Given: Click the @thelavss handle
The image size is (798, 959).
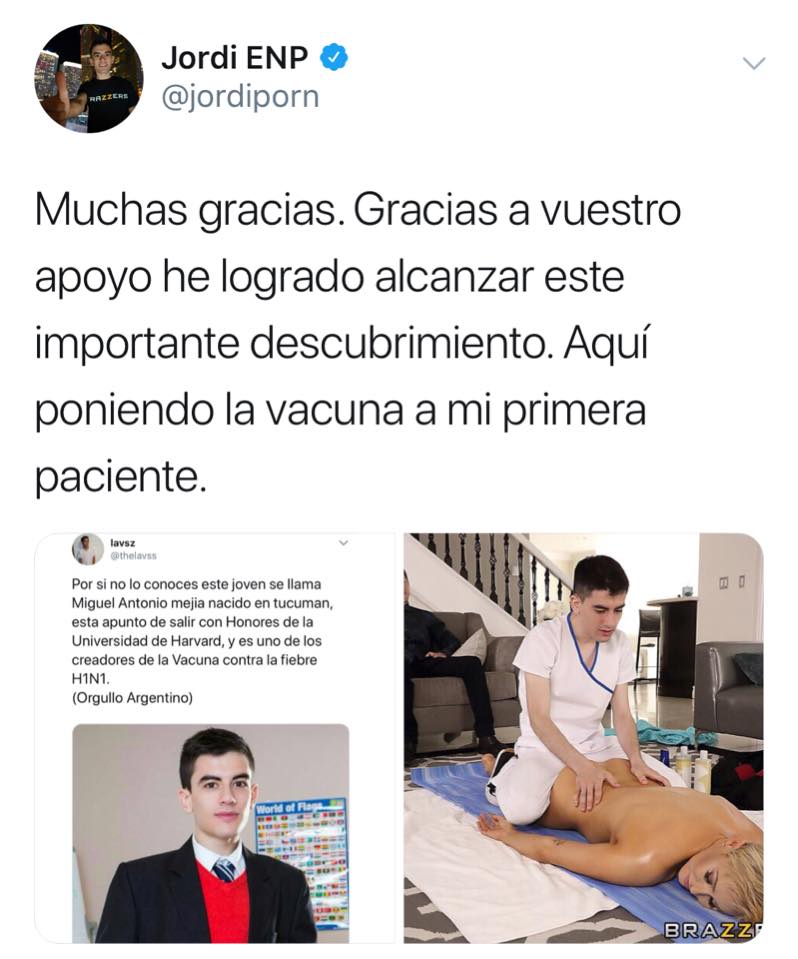Looking at the screenshot, I should (x=133, y=556).
